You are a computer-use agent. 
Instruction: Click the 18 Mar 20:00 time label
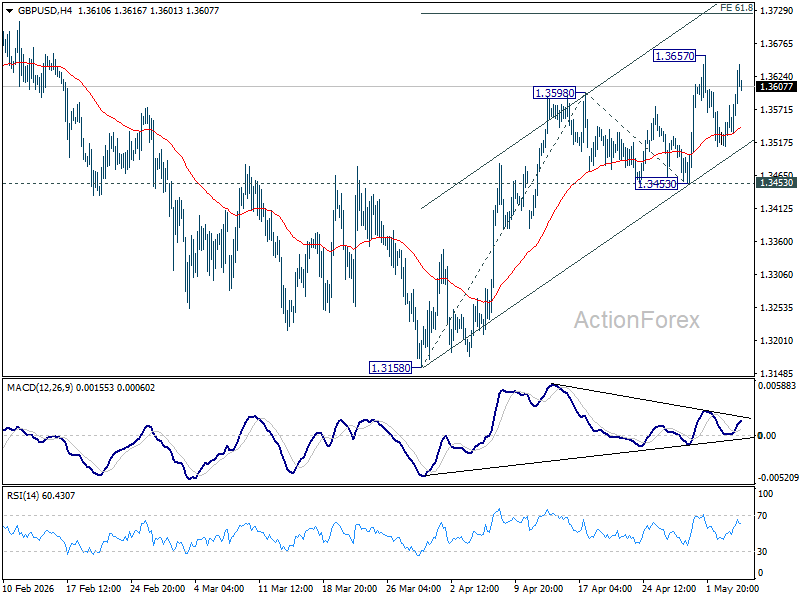tap(349, 589)
